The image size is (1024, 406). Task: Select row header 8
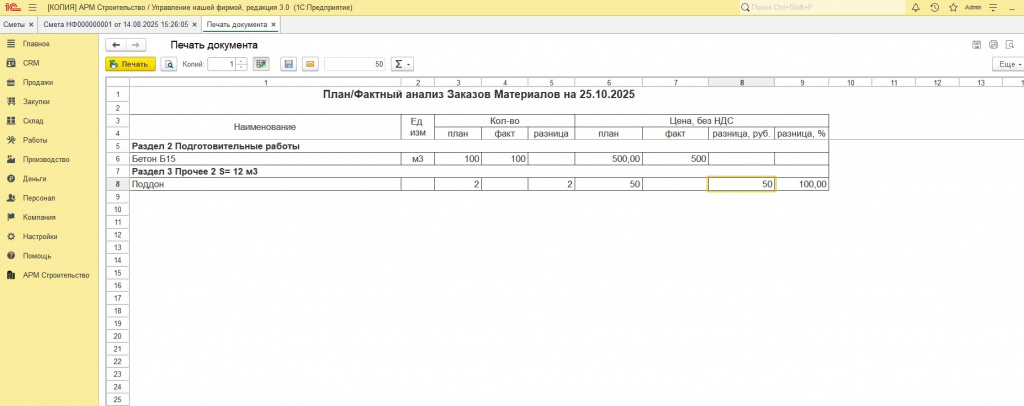(x=118, y=185)
